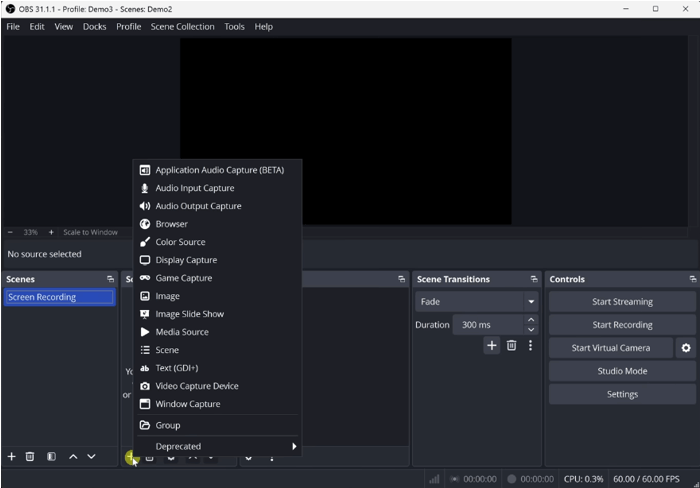Select Window Capture source type

point(187,404)
